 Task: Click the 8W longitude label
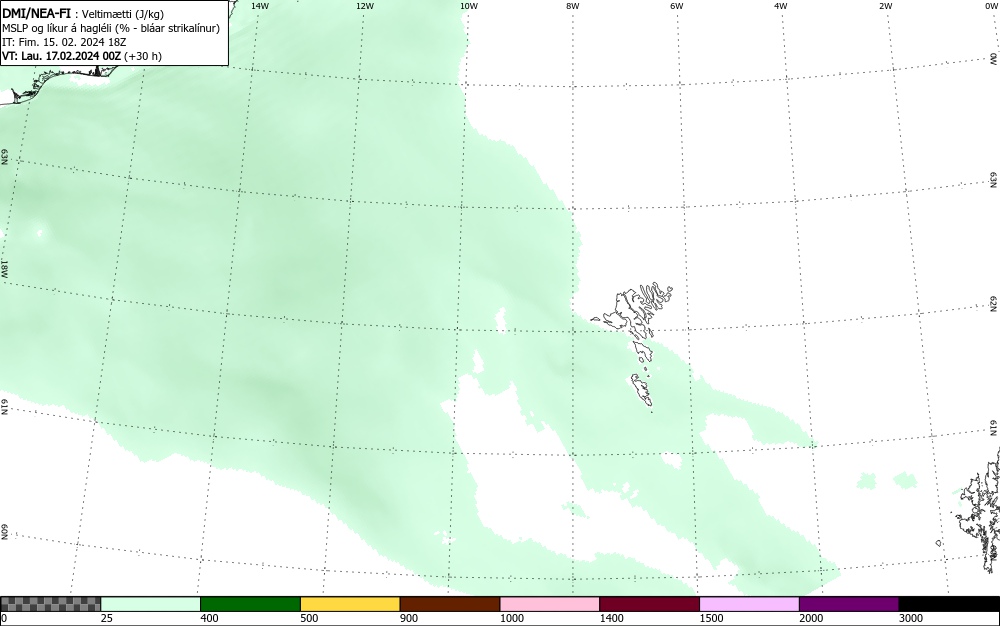[573, 6]
